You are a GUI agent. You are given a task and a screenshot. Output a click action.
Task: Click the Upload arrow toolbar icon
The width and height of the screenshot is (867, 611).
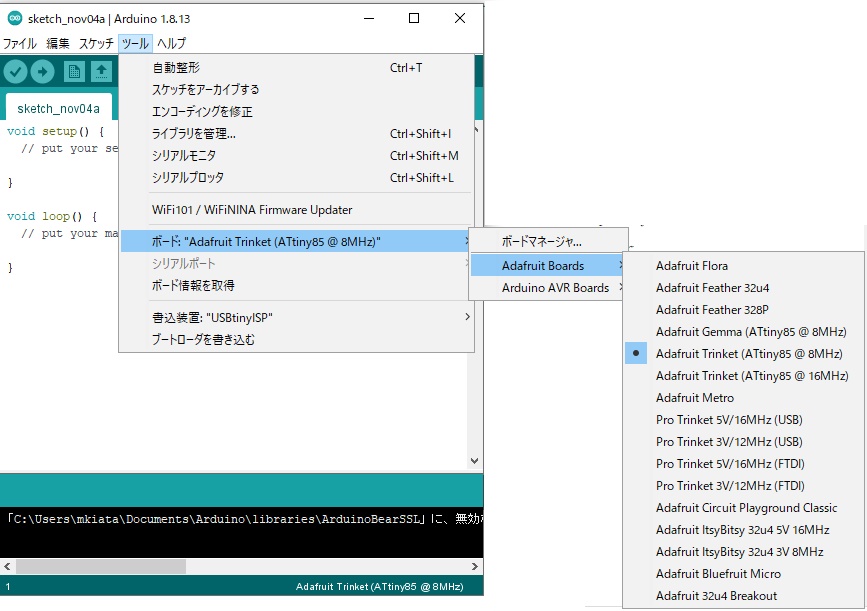tap(43, 71)
